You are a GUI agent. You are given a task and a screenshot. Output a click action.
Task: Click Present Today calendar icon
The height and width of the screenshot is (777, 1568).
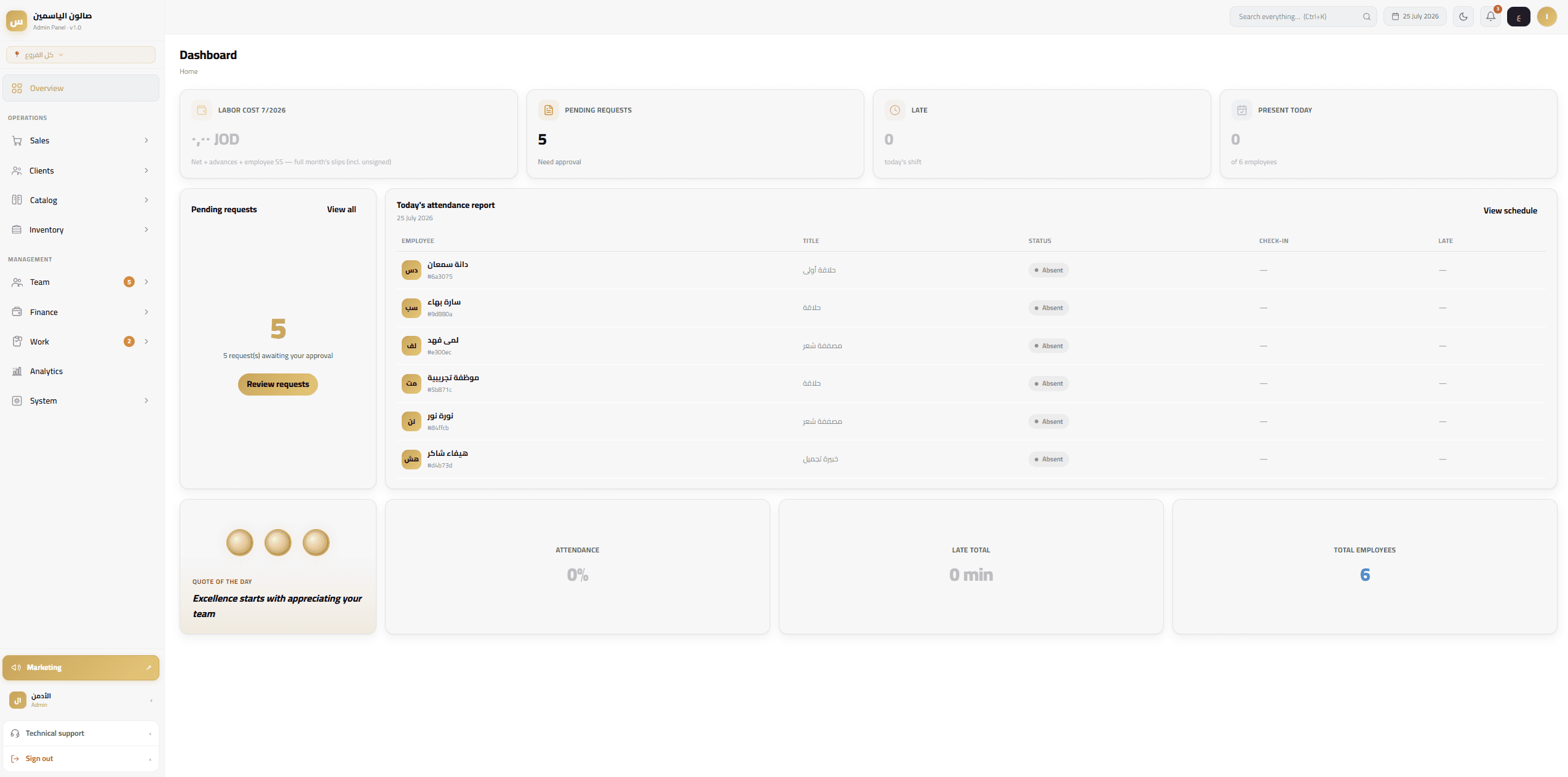coord(1242,110)
